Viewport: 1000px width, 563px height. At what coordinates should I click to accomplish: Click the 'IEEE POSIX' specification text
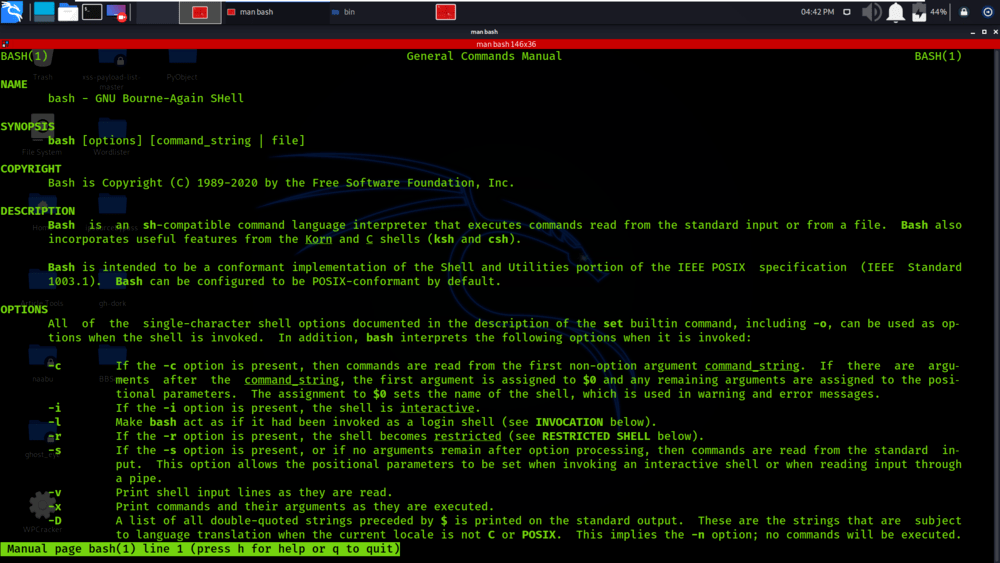tap(711, 267)
